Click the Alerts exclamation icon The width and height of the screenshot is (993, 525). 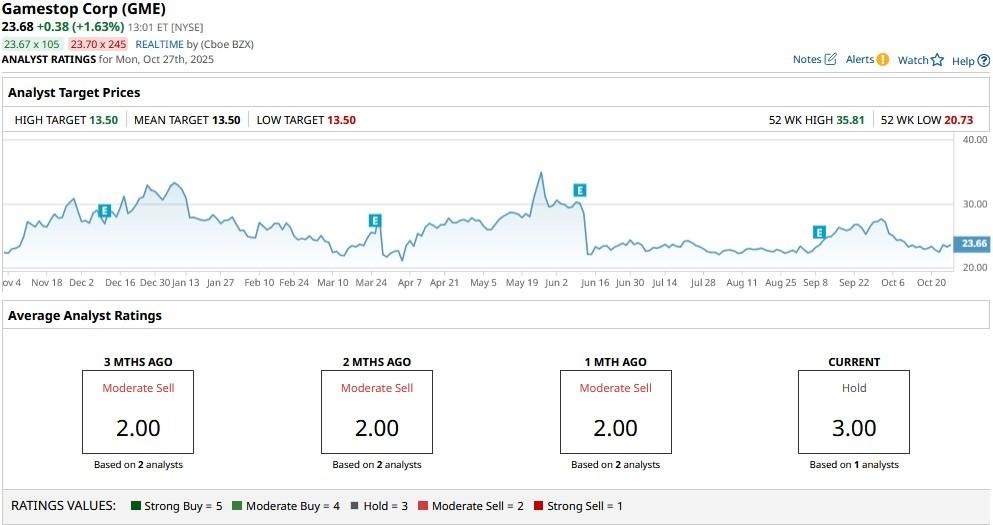[x=883, y=60]
